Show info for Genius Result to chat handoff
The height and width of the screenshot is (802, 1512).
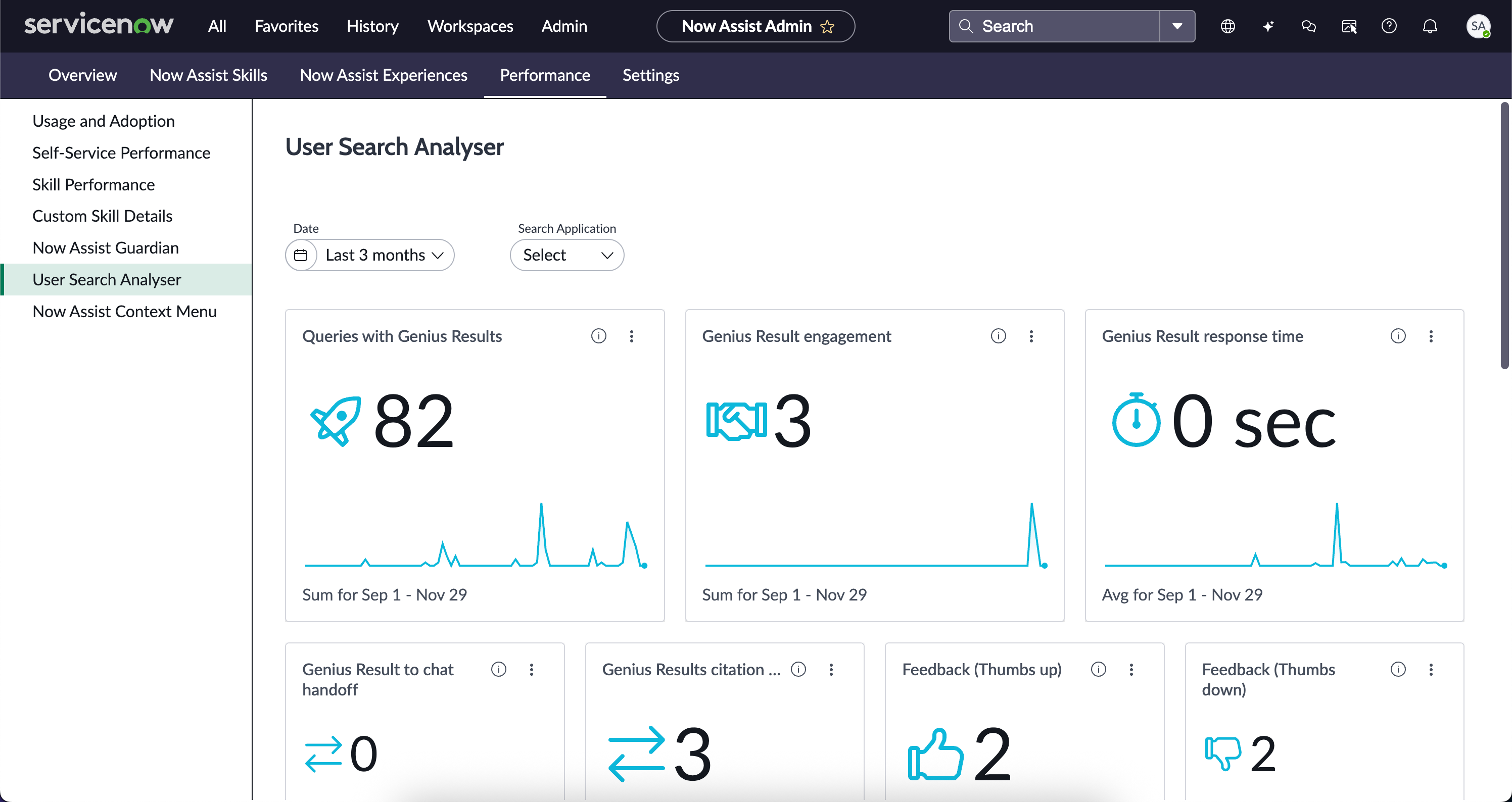pyautogui.click(x=498, y=669)
